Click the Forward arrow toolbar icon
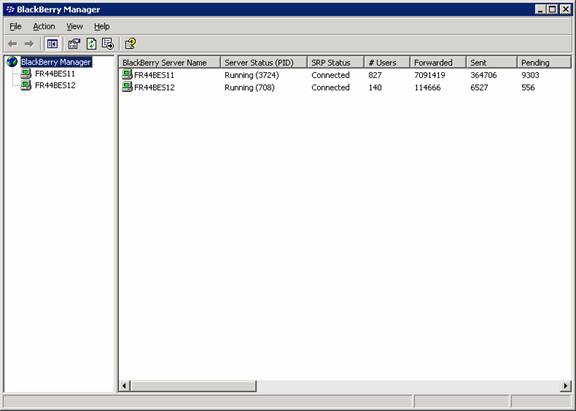Screen dimensions: 576x411 point(29,44)
